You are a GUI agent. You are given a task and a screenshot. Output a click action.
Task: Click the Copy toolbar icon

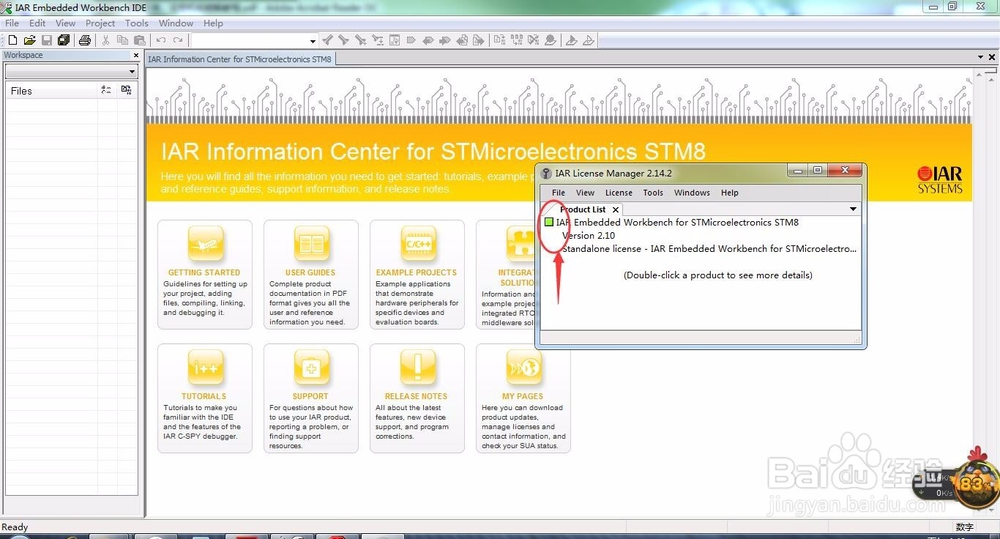pos(122,40)
